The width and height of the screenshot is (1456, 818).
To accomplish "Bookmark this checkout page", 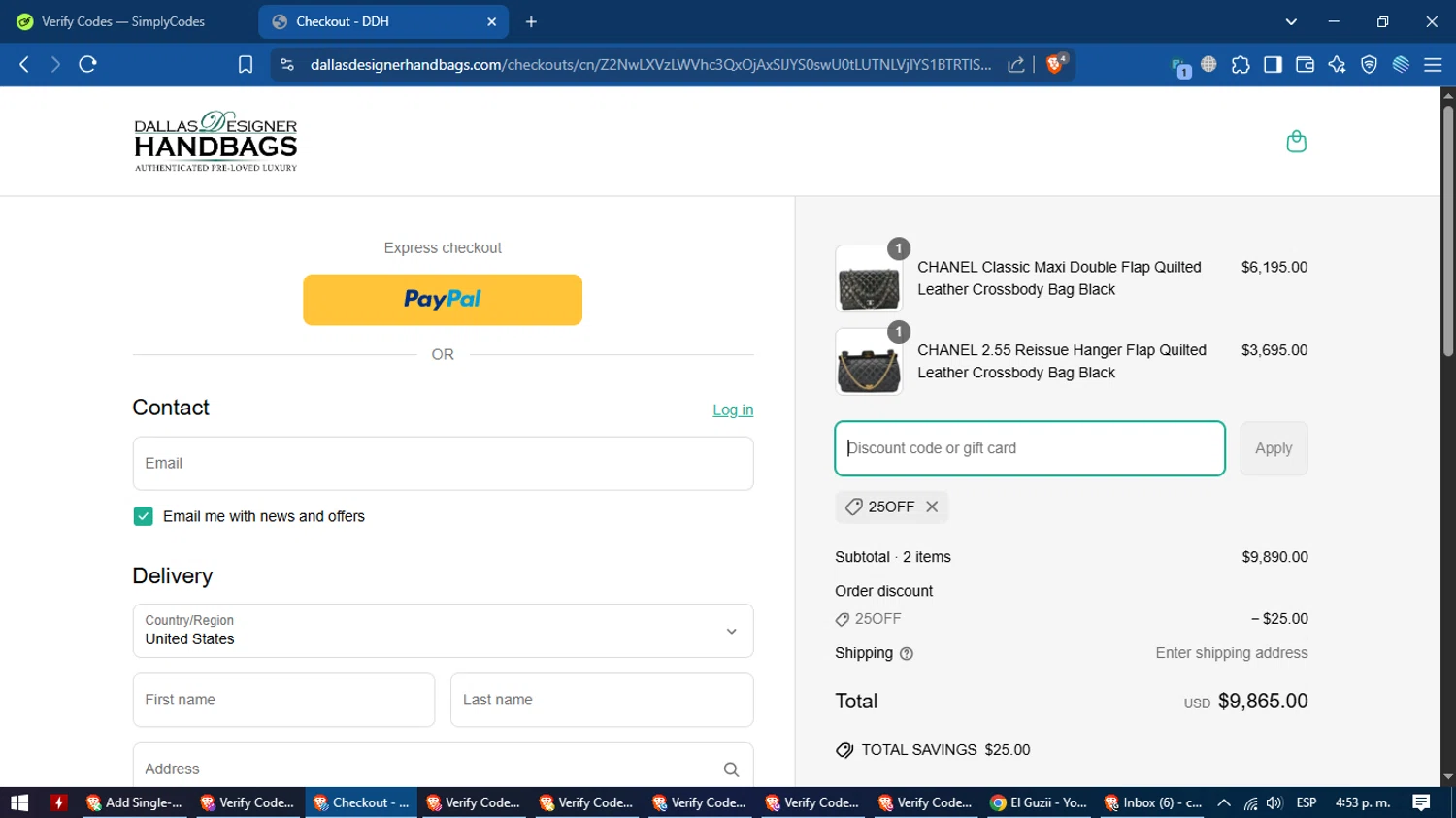I will click(246, 64).
